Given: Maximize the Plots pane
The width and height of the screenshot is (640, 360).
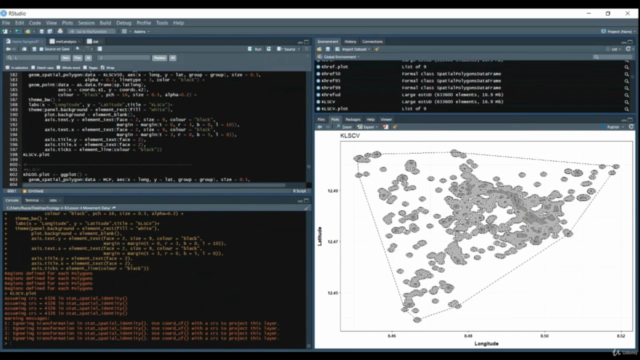Looking at the screenshot, I should tap(630, 120).
